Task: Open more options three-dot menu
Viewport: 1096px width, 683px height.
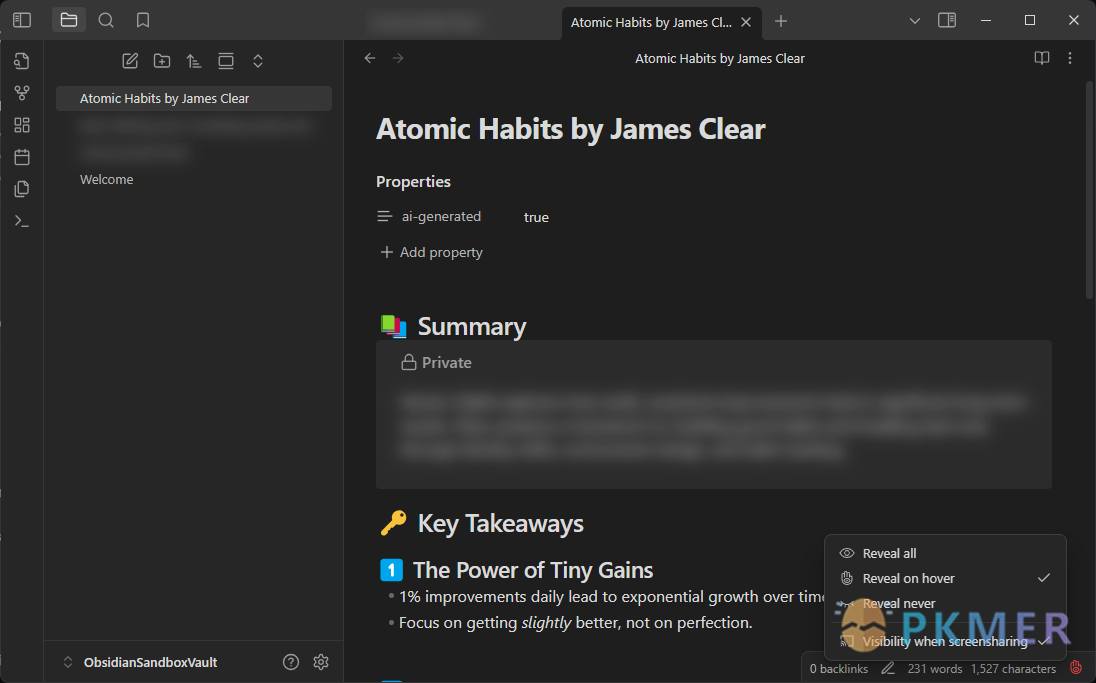Action: 1069,58
